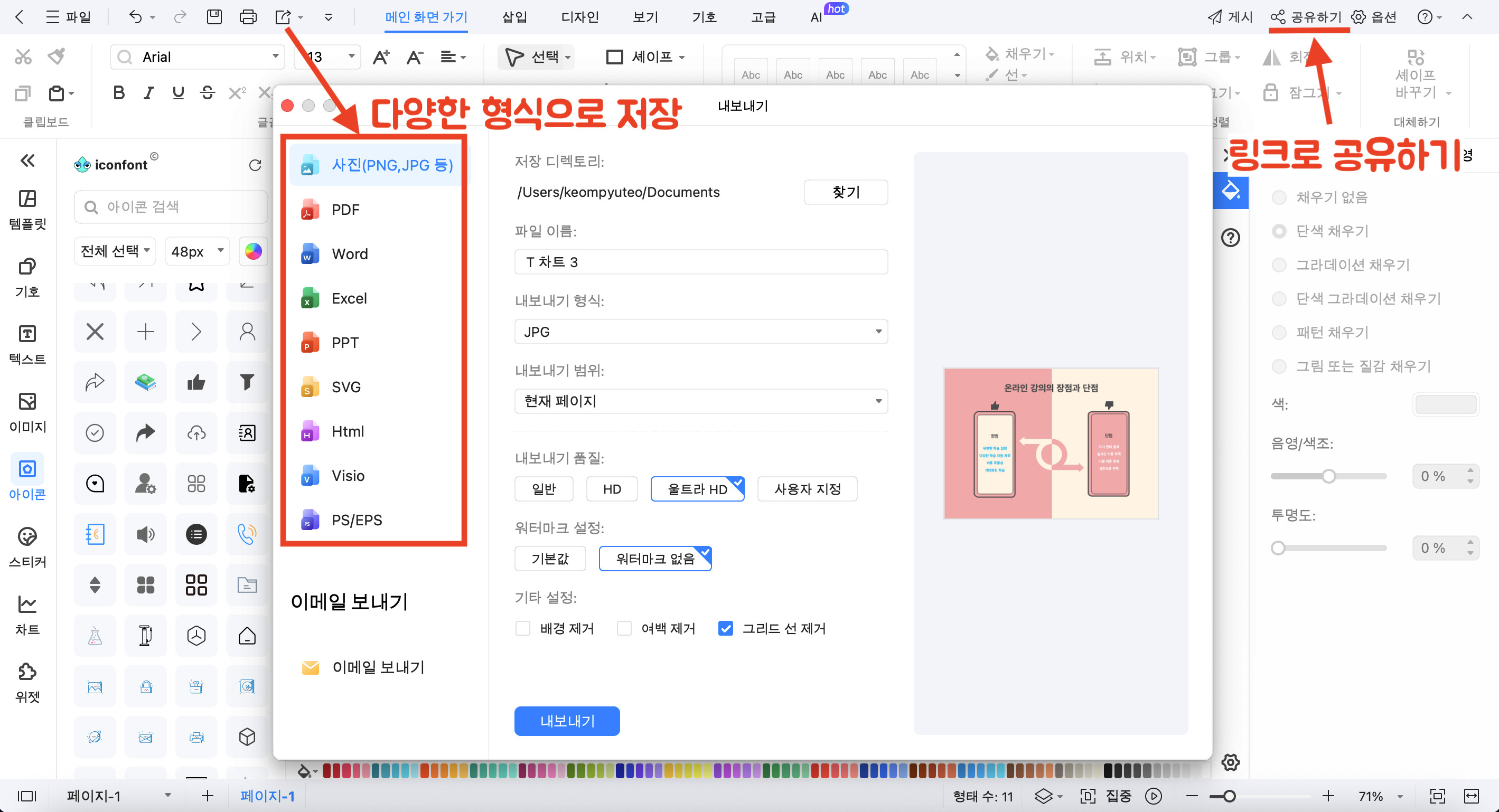Toggle italic formatting
Viewport: 1499px width, 812px height.
148,92
